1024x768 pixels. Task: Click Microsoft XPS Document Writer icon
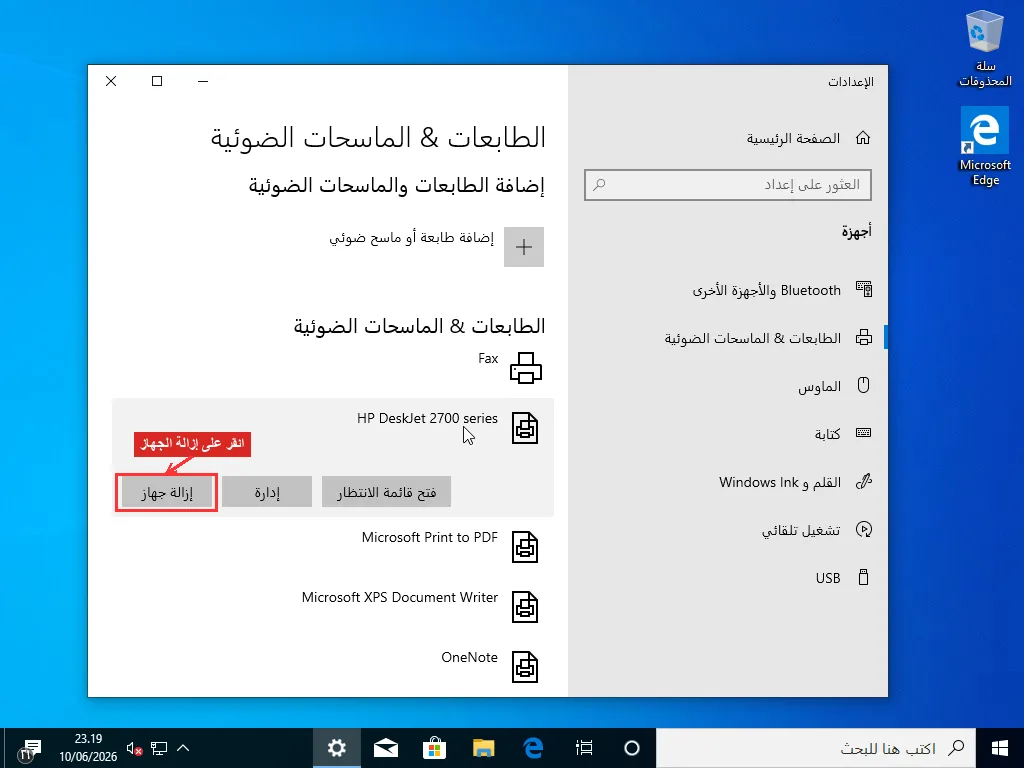[x=525, y=607]
